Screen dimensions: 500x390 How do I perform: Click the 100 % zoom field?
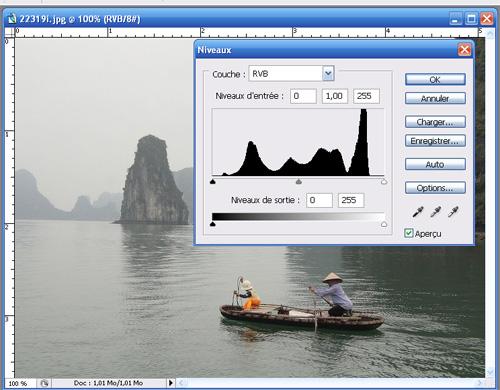19,383
